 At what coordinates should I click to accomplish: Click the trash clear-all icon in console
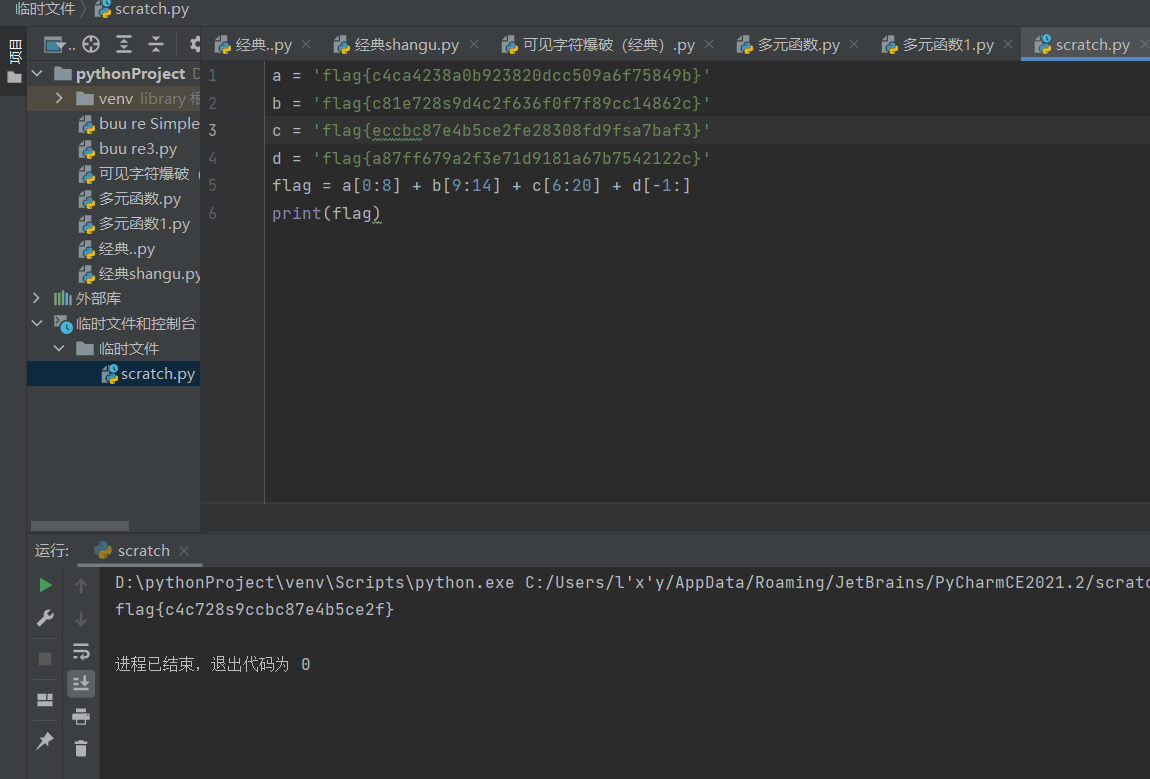(81, 748)
